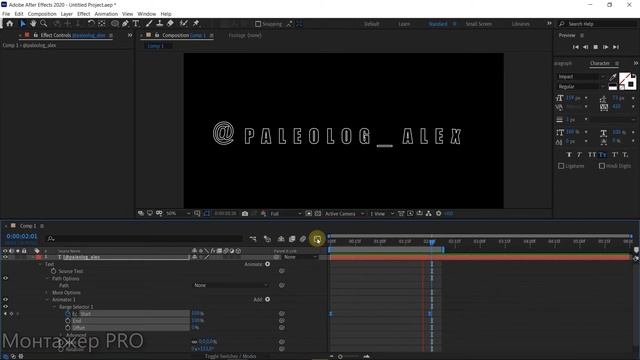640x360 pixels.
Task: Open the font style Regular dropdown
Action: (x=581, y=87)
